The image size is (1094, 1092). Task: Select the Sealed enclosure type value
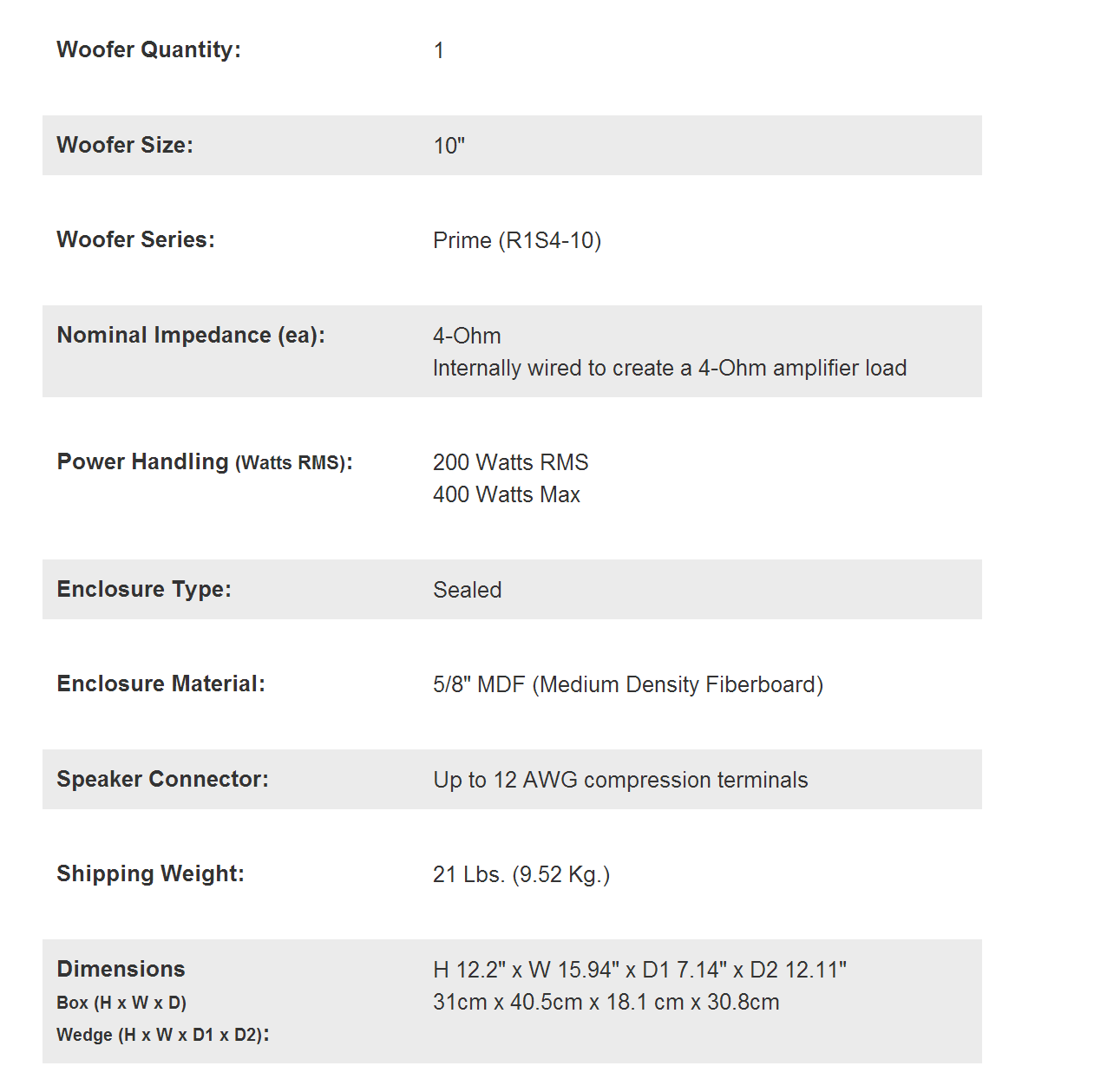[x=467, y=590]
